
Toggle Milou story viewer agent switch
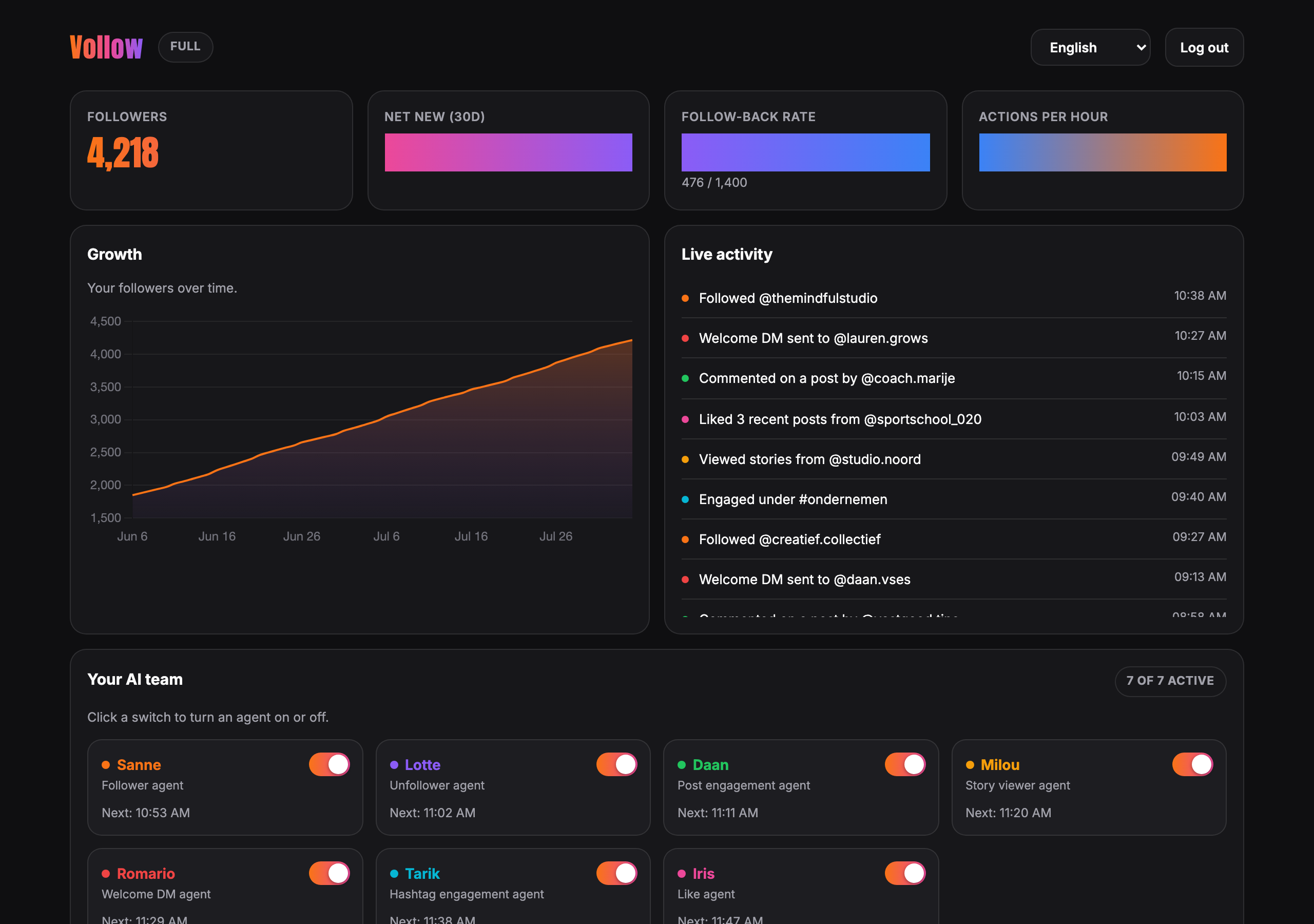(x=1192, y=764)
